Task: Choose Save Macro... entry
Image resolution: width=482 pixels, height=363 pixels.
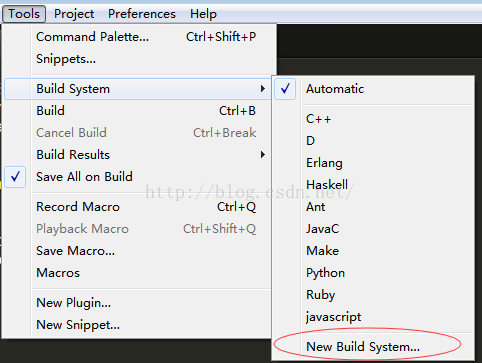Action: [x=138, y=251]
